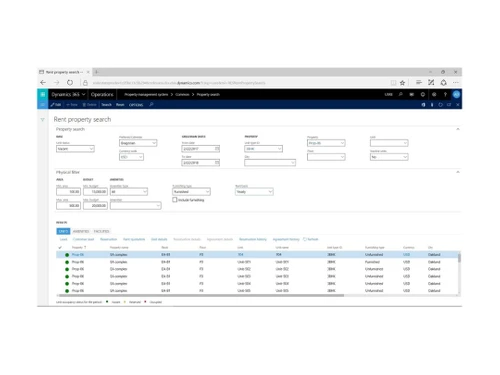Image resolution: width=500 pixels, height=375 pixels.
Task: Open To date calendar picker icon
Action: tap(217, 163)
